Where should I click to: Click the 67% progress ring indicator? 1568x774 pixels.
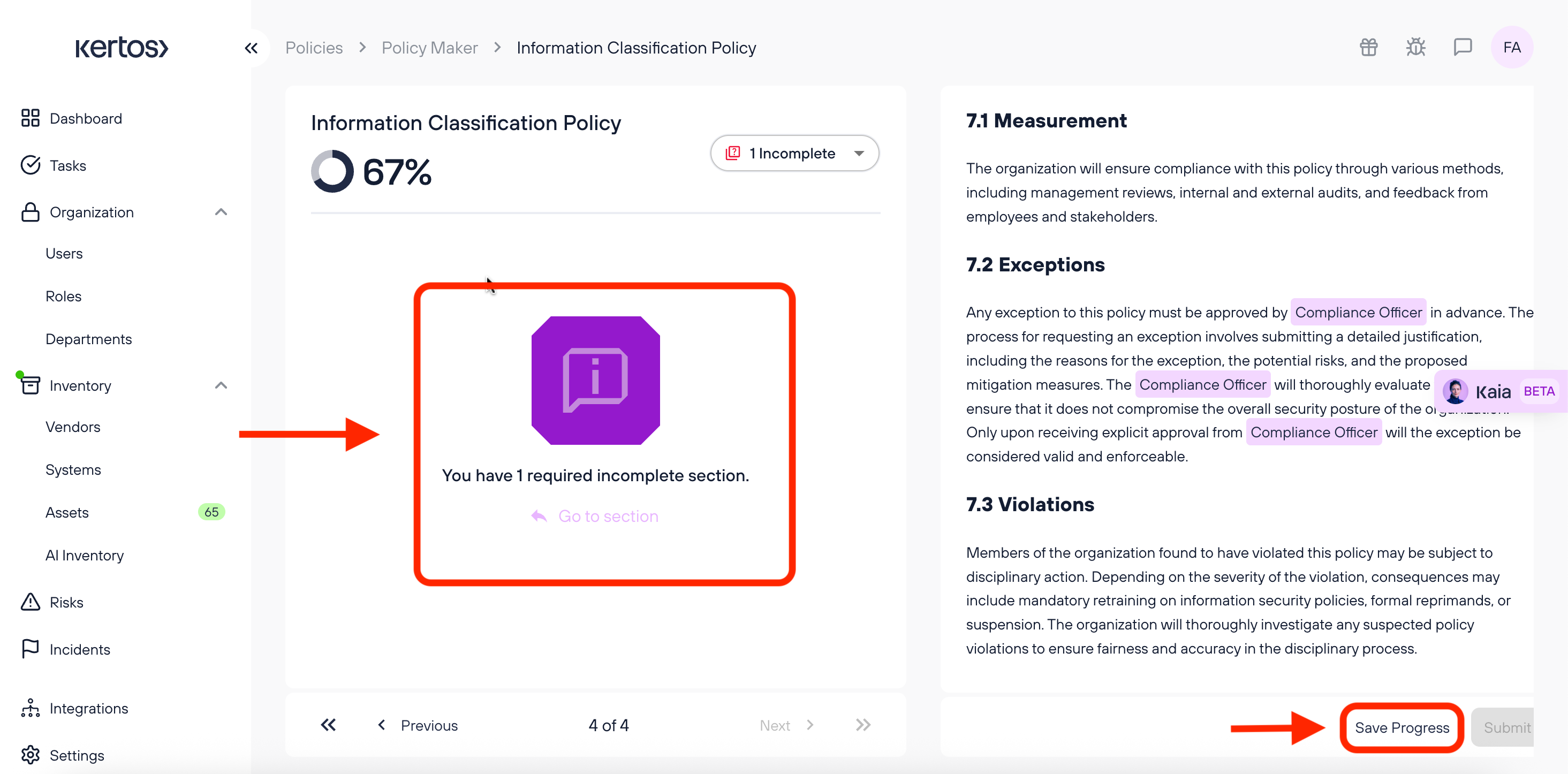pos(332,171)
